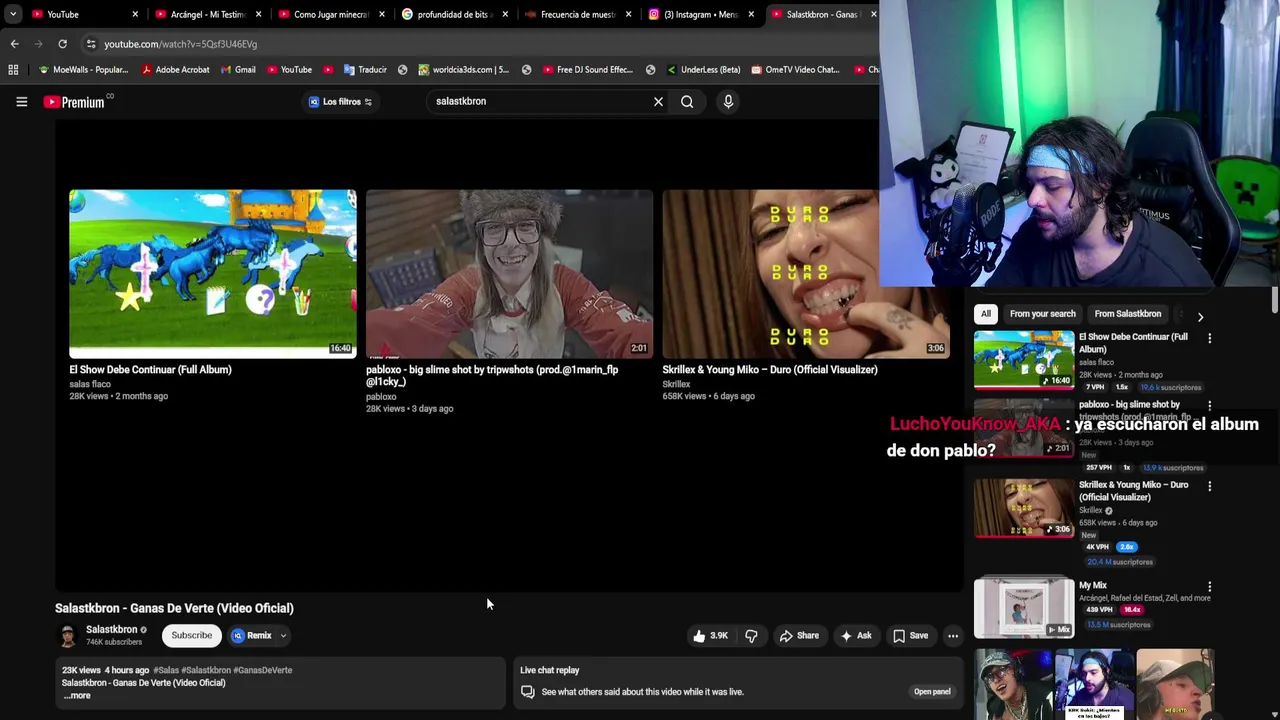This screenshot has width=1280, height=720.
Task: Open site information icon in address bar
Action: 90,44
